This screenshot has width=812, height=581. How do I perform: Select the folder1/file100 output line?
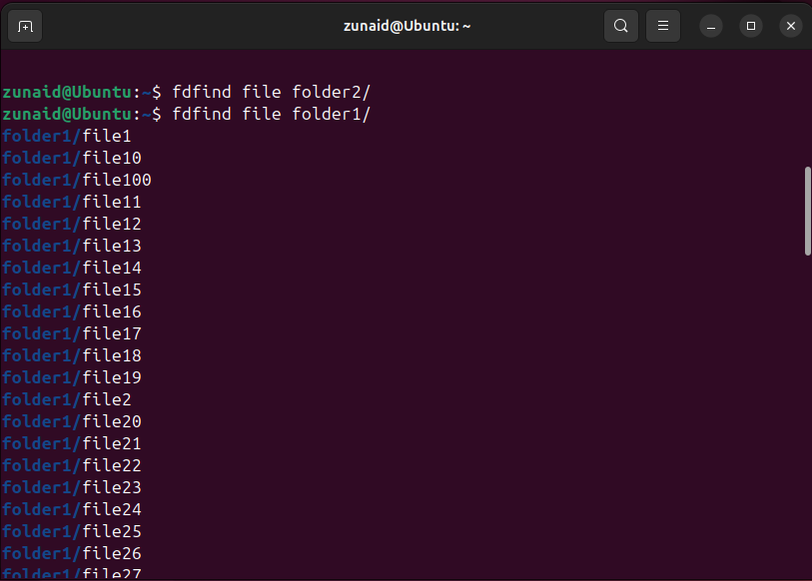tap(76, 179)
